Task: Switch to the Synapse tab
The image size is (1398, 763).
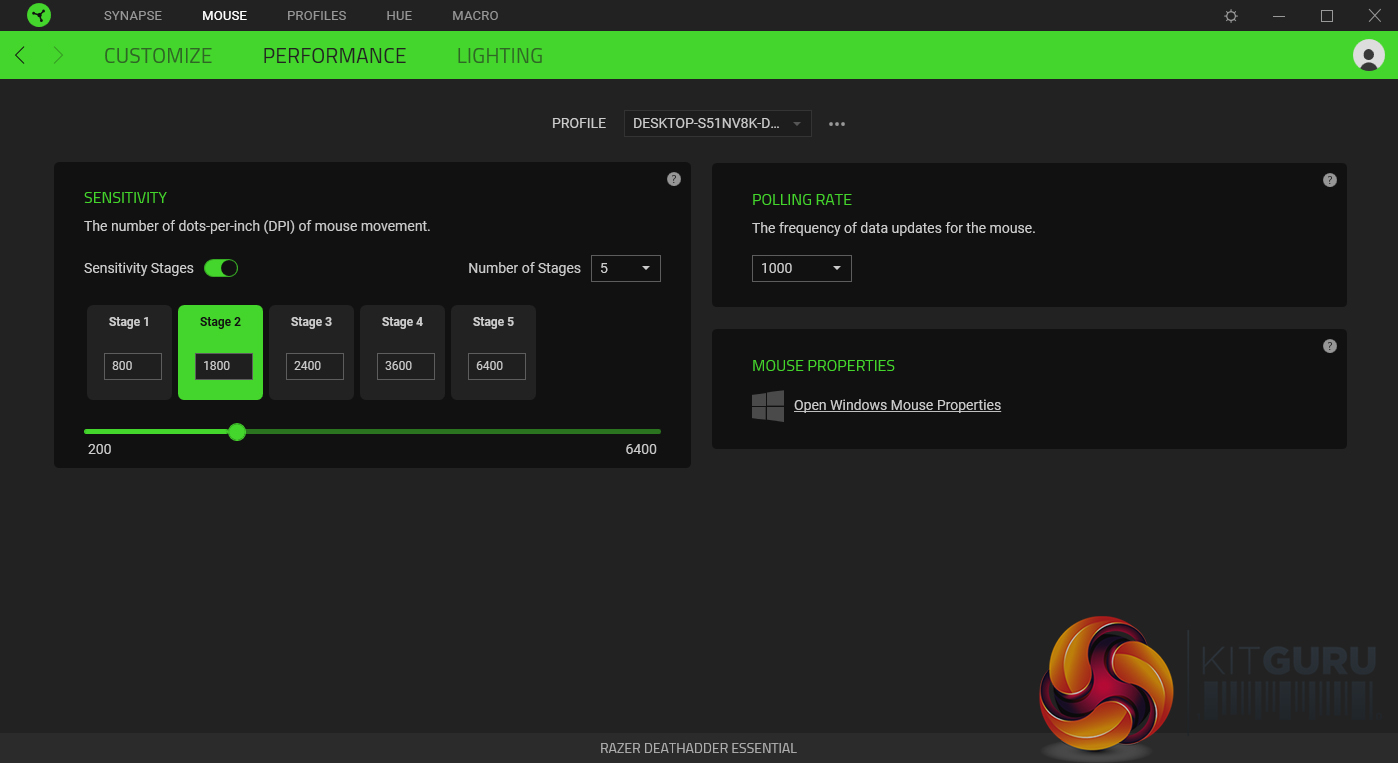Action: point(133,16)
